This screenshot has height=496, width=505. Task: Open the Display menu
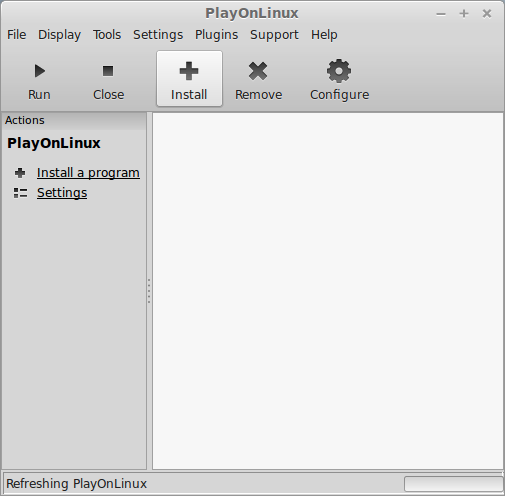point(59,35)
